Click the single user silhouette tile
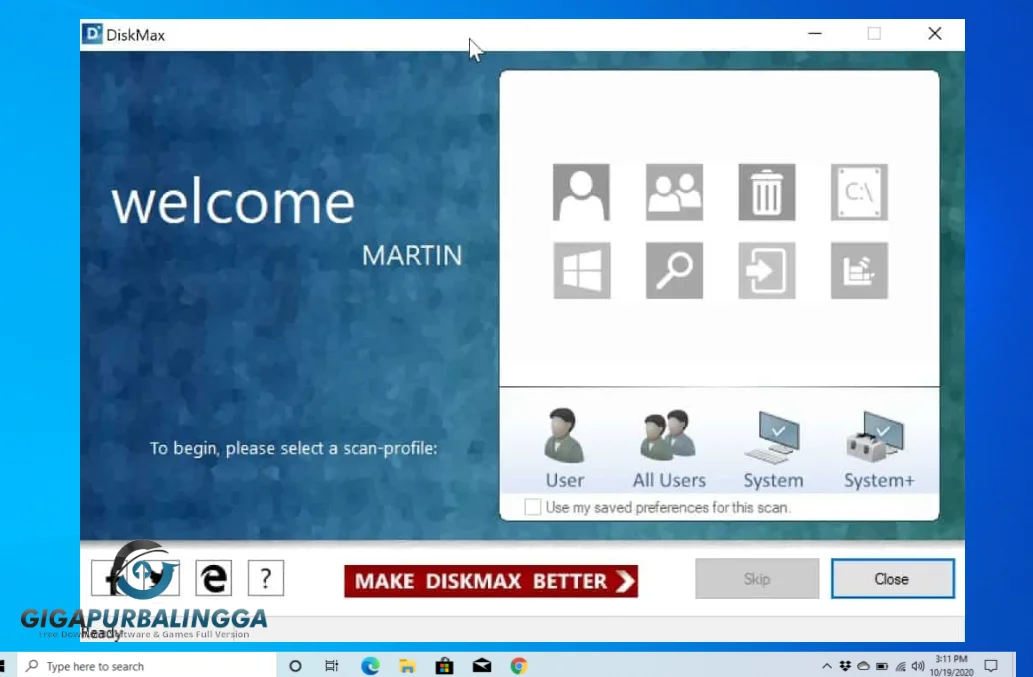Image resolution: width=1033 pixels, height=677 pixels. click(581, 192)
